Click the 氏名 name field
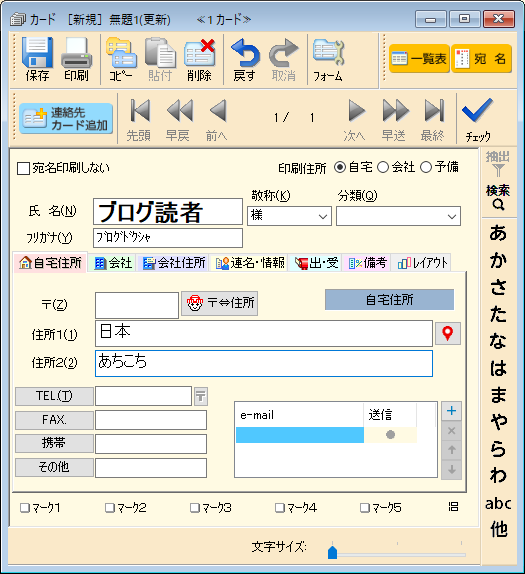This screenshot has width=525, height=574. [x=168, y=212]
